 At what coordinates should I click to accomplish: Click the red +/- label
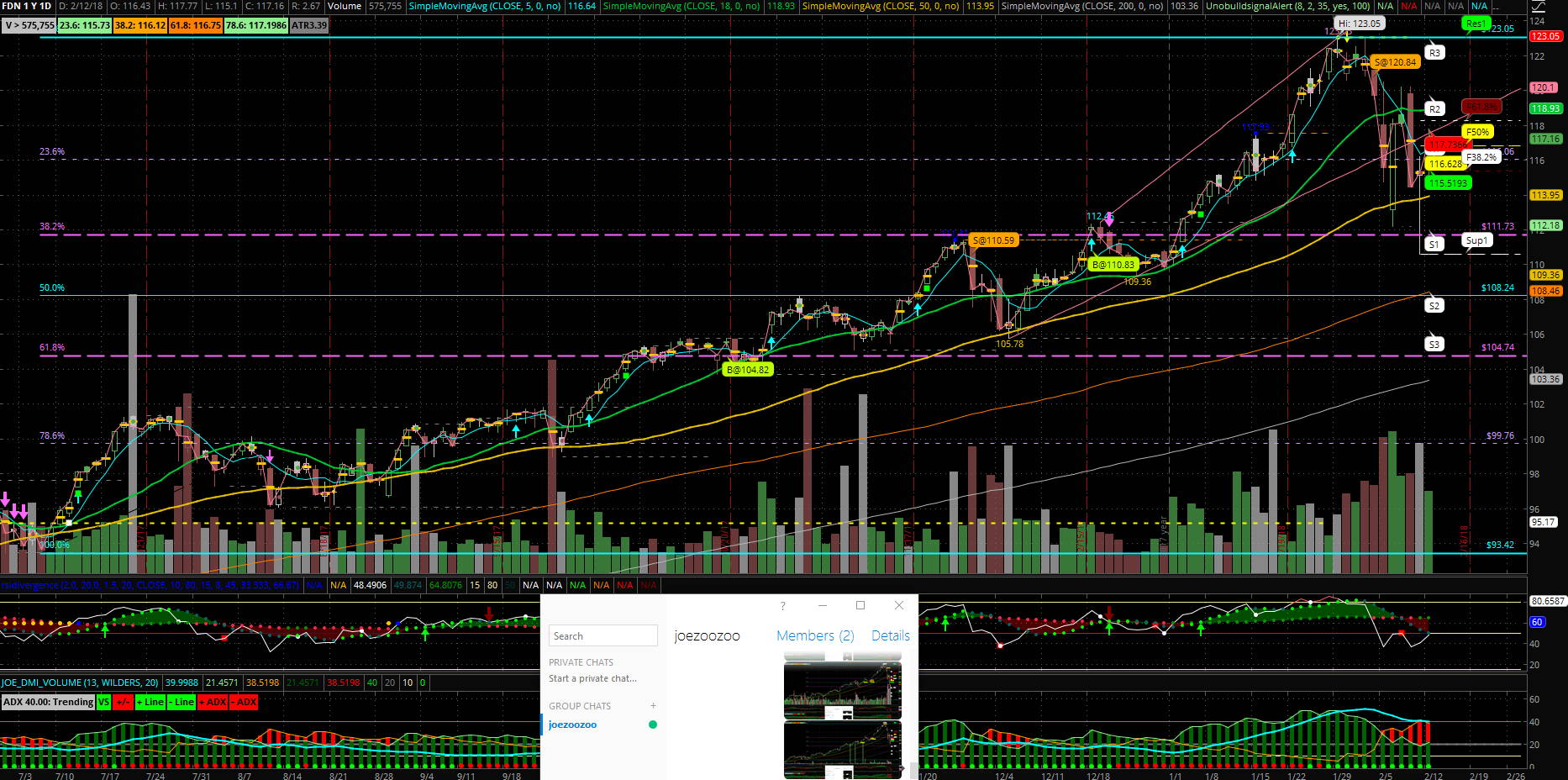pos(123,702)
